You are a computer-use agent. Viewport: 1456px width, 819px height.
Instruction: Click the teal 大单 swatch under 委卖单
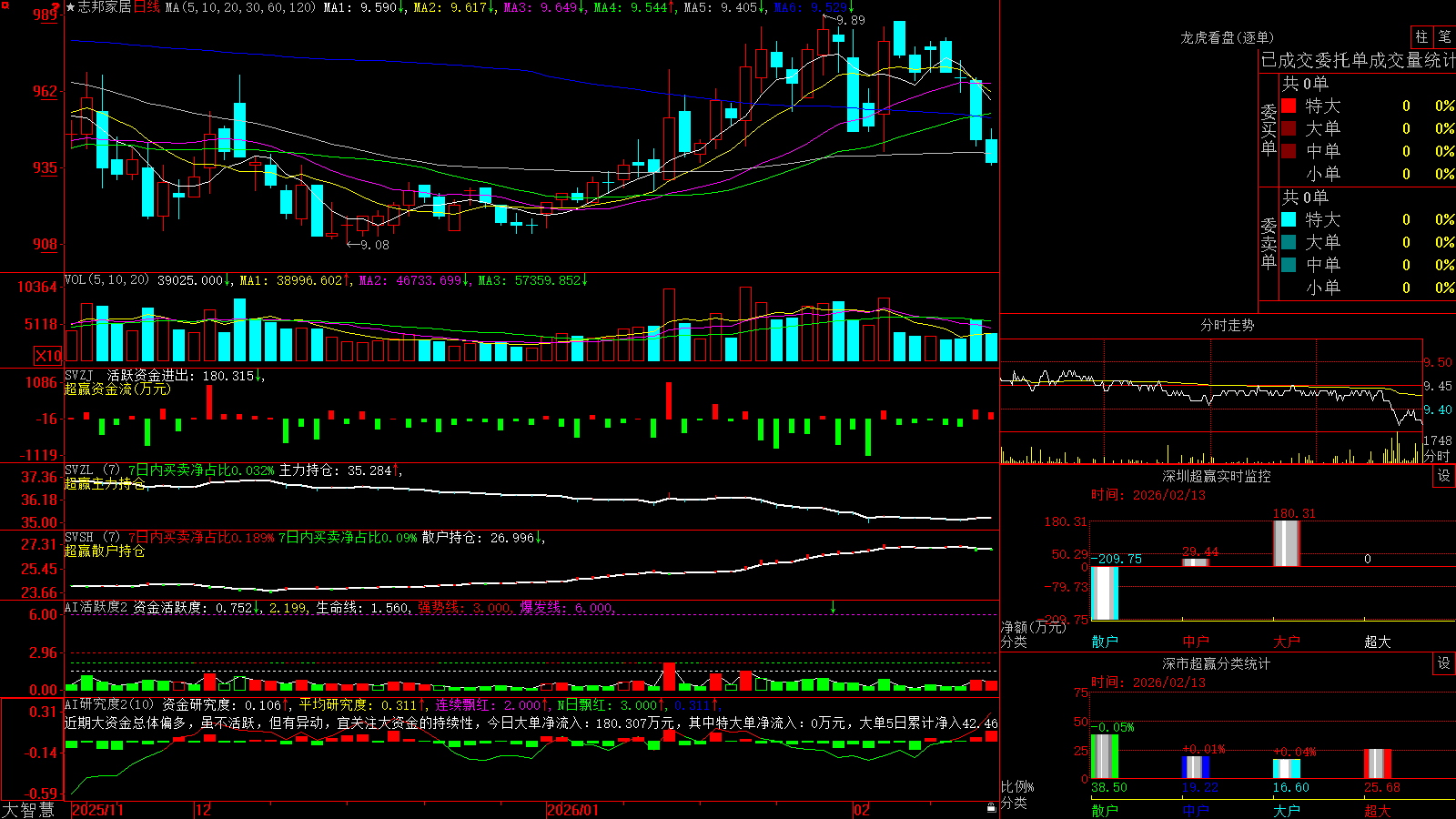[1289, 242]
